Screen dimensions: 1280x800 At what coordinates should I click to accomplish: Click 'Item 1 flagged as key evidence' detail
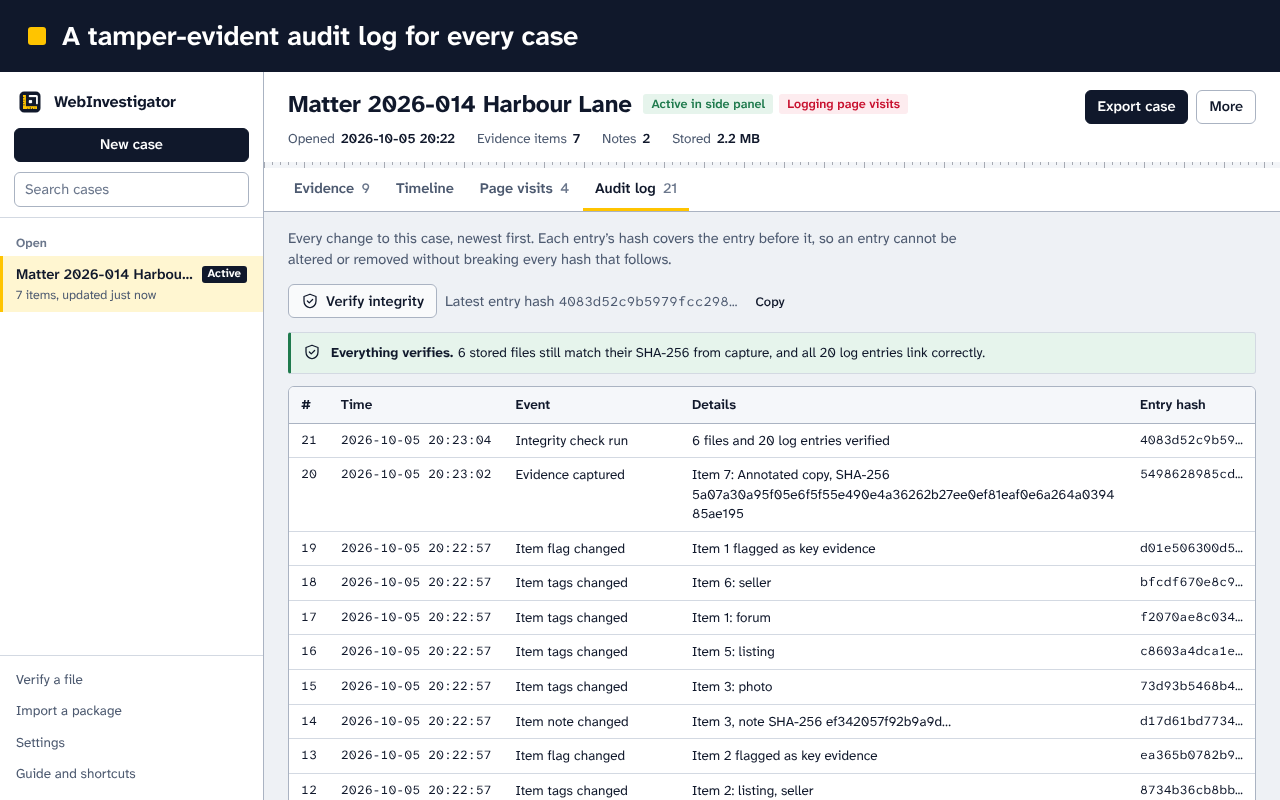[x=784, y=549]
